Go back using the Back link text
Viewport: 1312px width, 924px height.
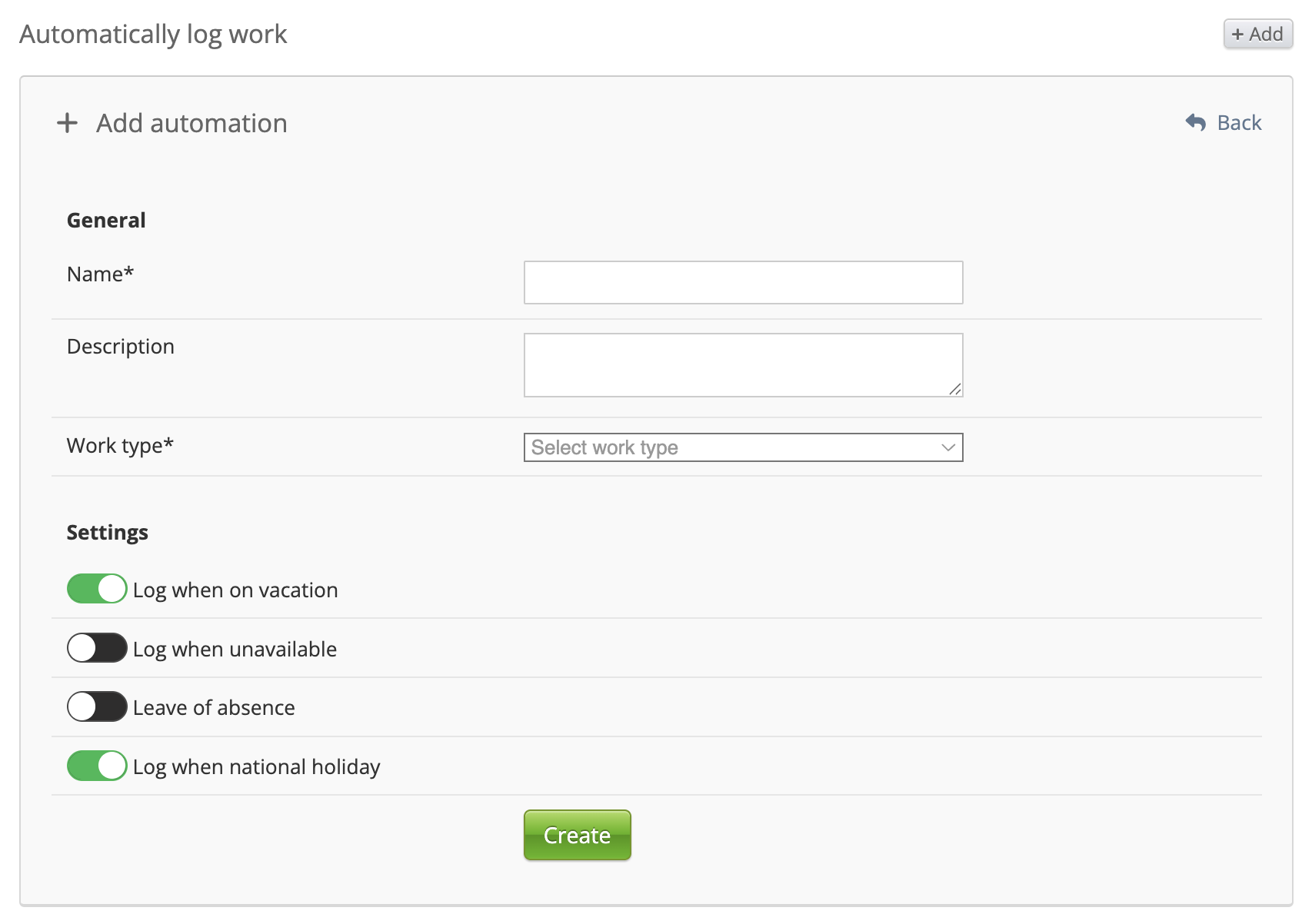coord(1239,123)
